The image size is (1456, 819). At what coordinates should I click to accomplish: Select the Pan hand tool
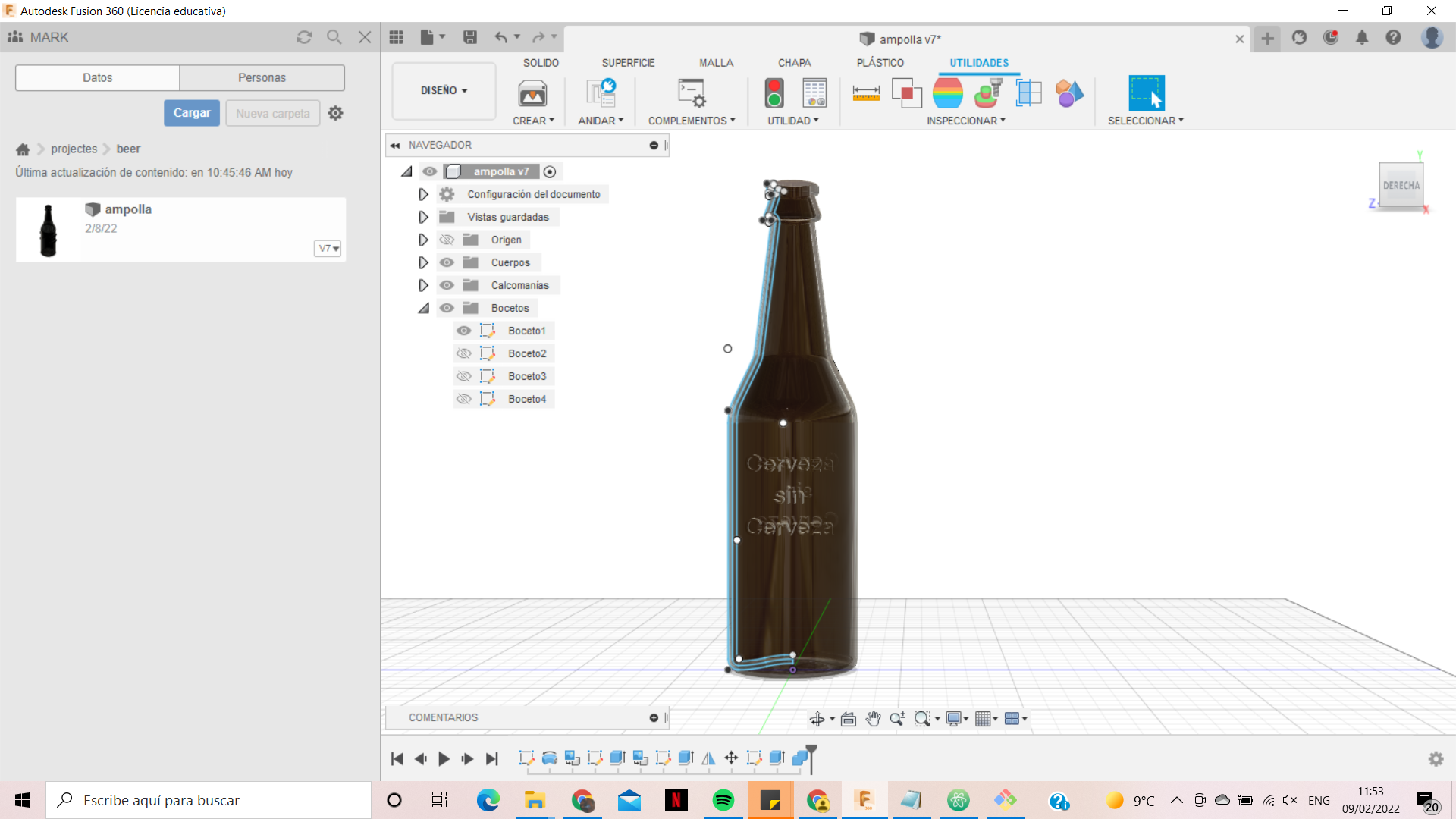click(x=873, y=719)
